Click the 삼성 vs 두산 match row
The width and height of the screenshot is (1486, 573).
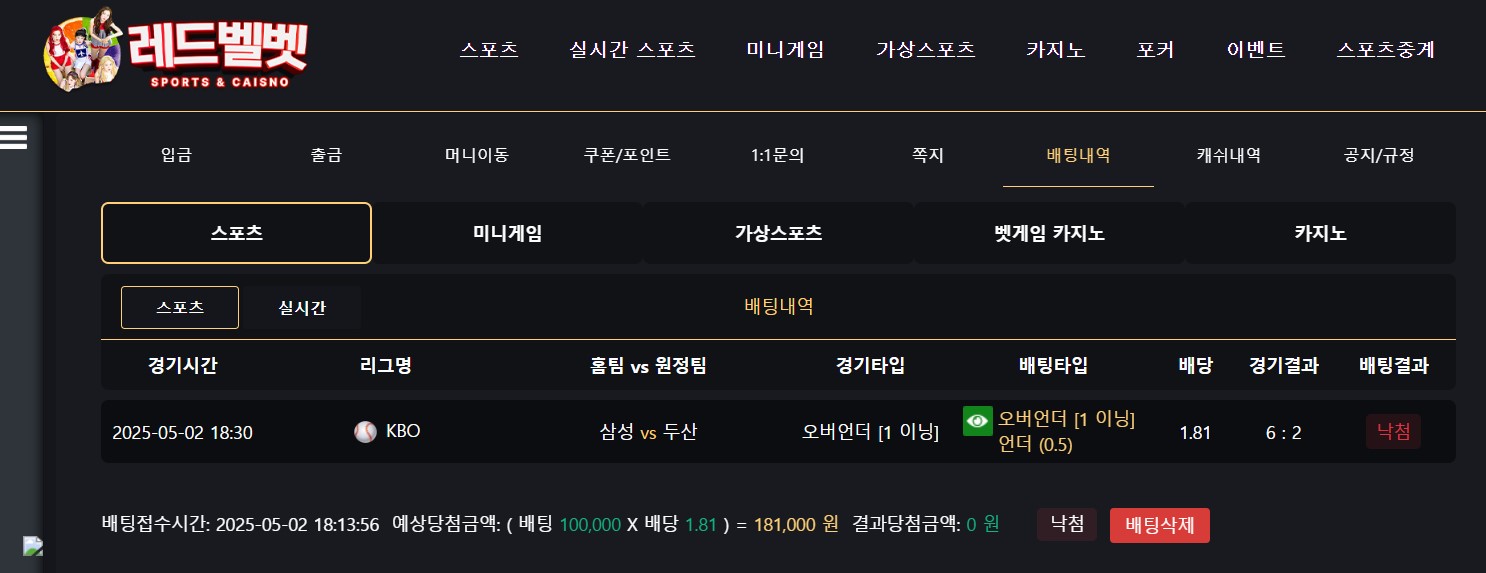[778, 432]
